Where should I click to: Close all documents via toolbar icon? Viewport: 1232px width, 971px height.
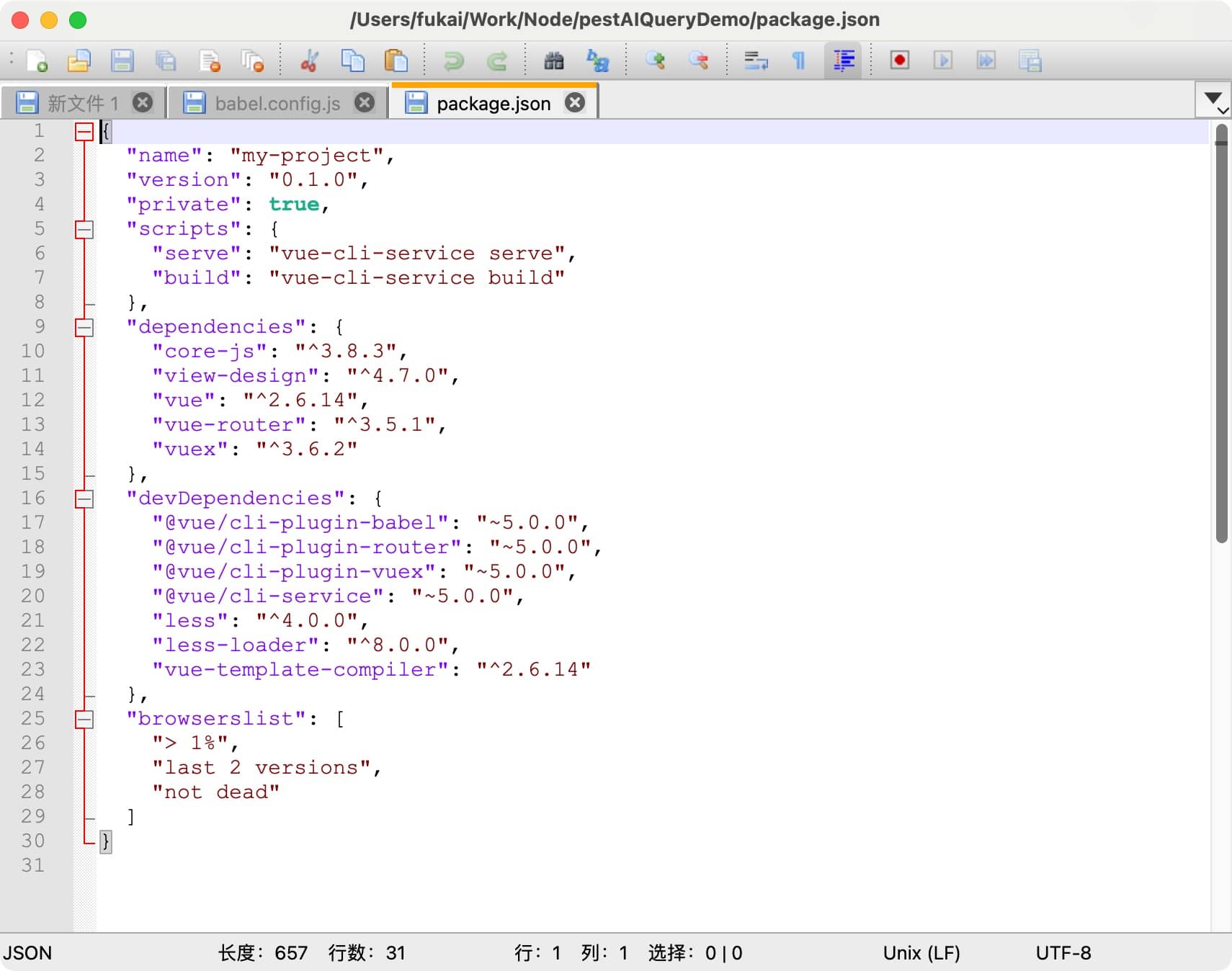[x=252, y=61]
